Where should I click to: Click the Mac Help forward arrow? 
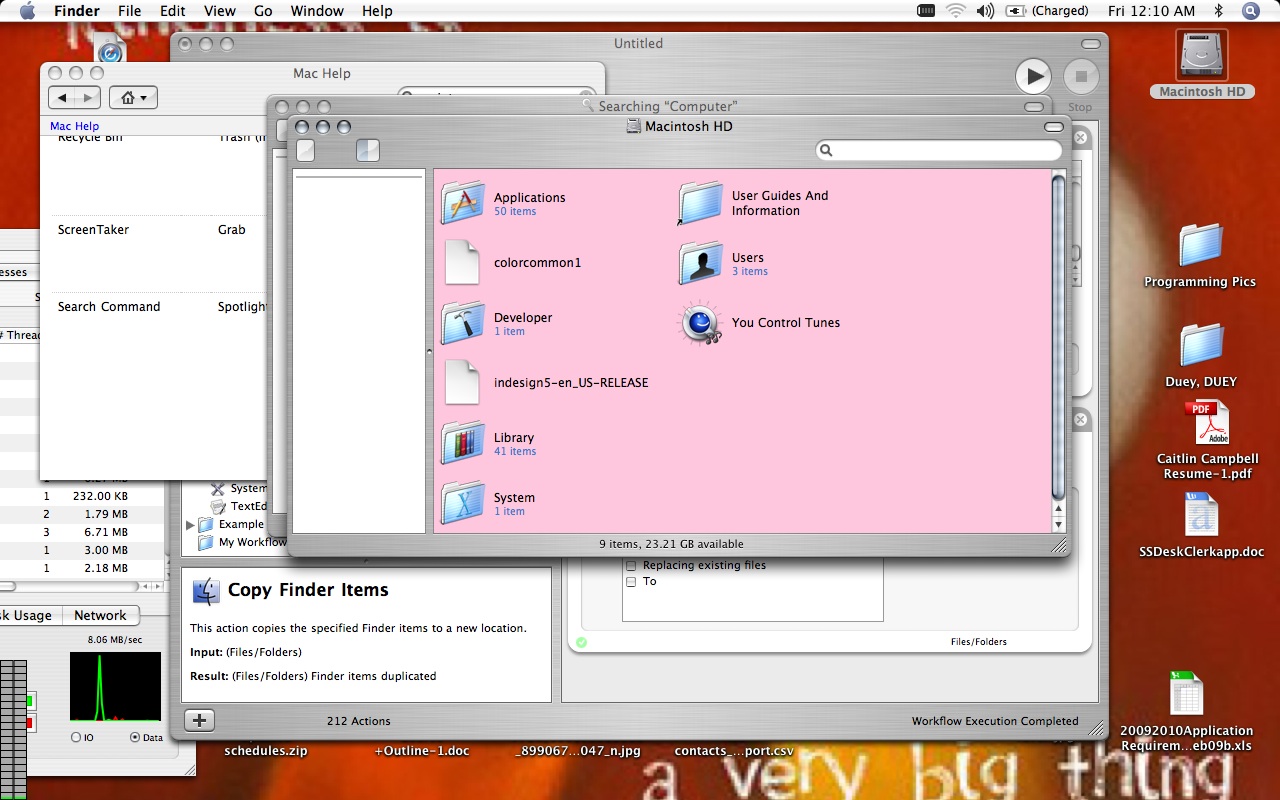pyautogui.click(x=88, y=98)
